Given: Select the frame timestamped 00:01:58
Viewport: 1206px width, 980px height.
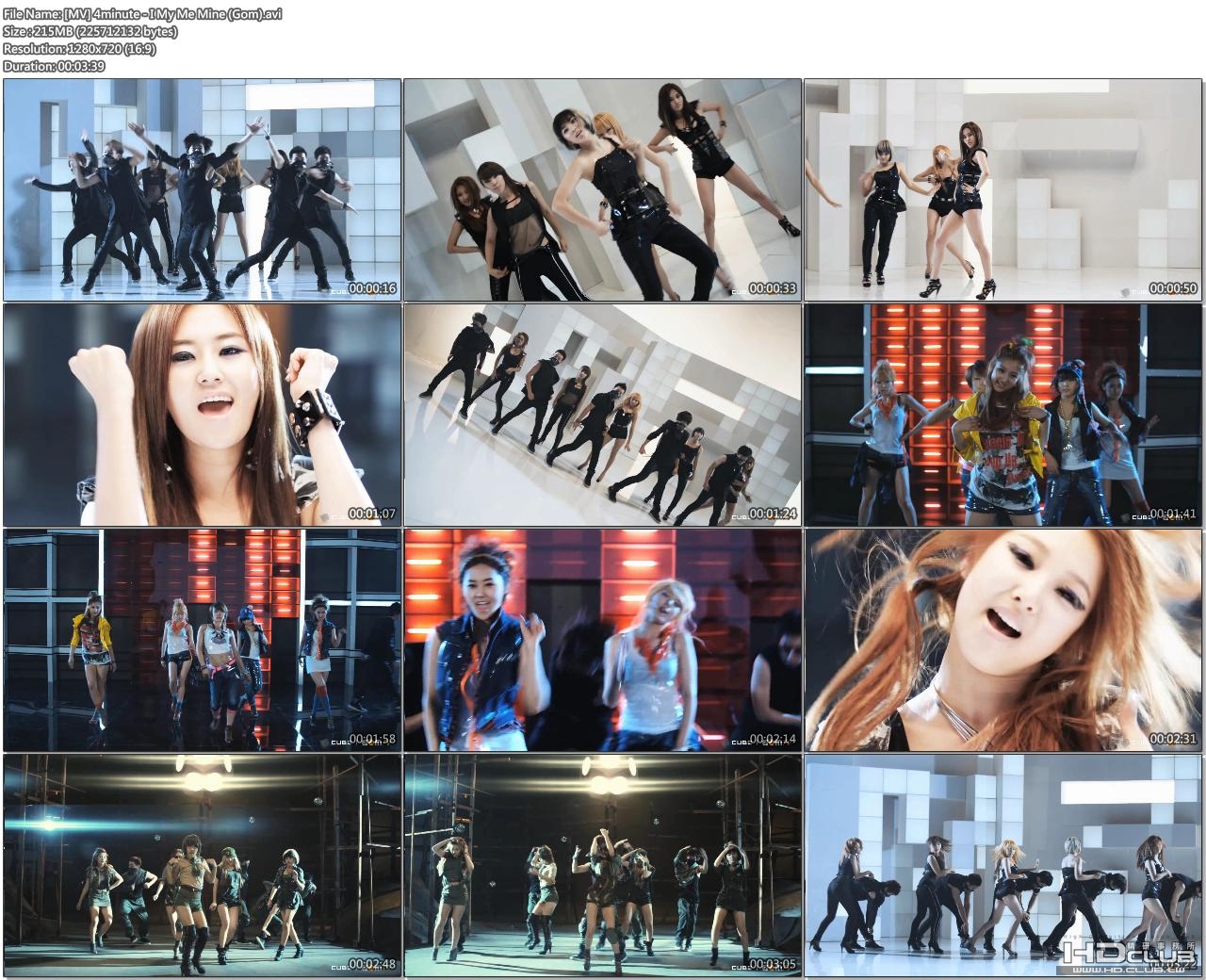Looking at the screenshot, I should click(x=203, y=641).
